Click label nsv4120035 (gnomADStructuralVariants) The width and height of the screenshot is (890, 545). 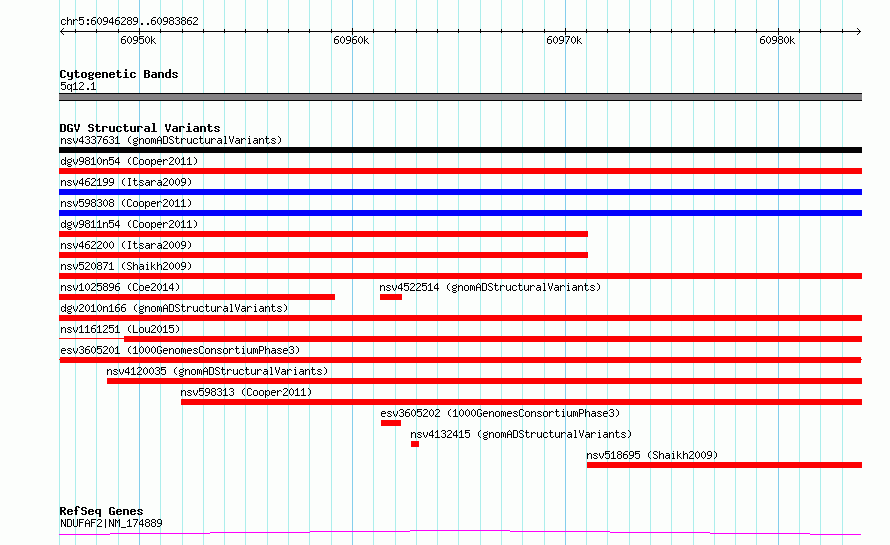tap(217, 371)
